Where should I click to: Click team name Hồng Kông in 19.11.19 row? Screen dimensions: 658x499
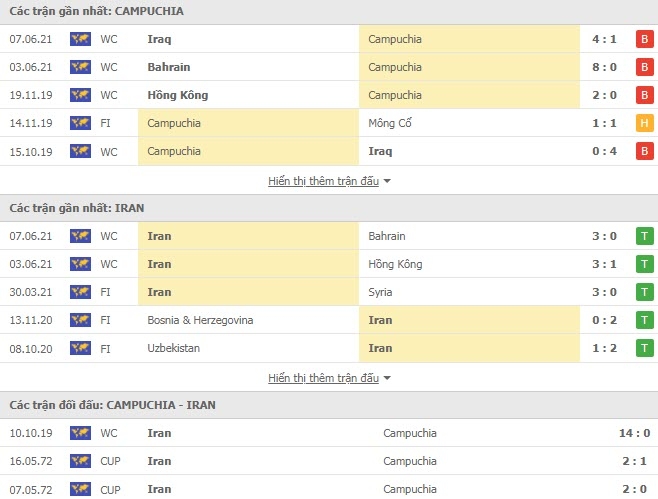[x=178, y=95]
